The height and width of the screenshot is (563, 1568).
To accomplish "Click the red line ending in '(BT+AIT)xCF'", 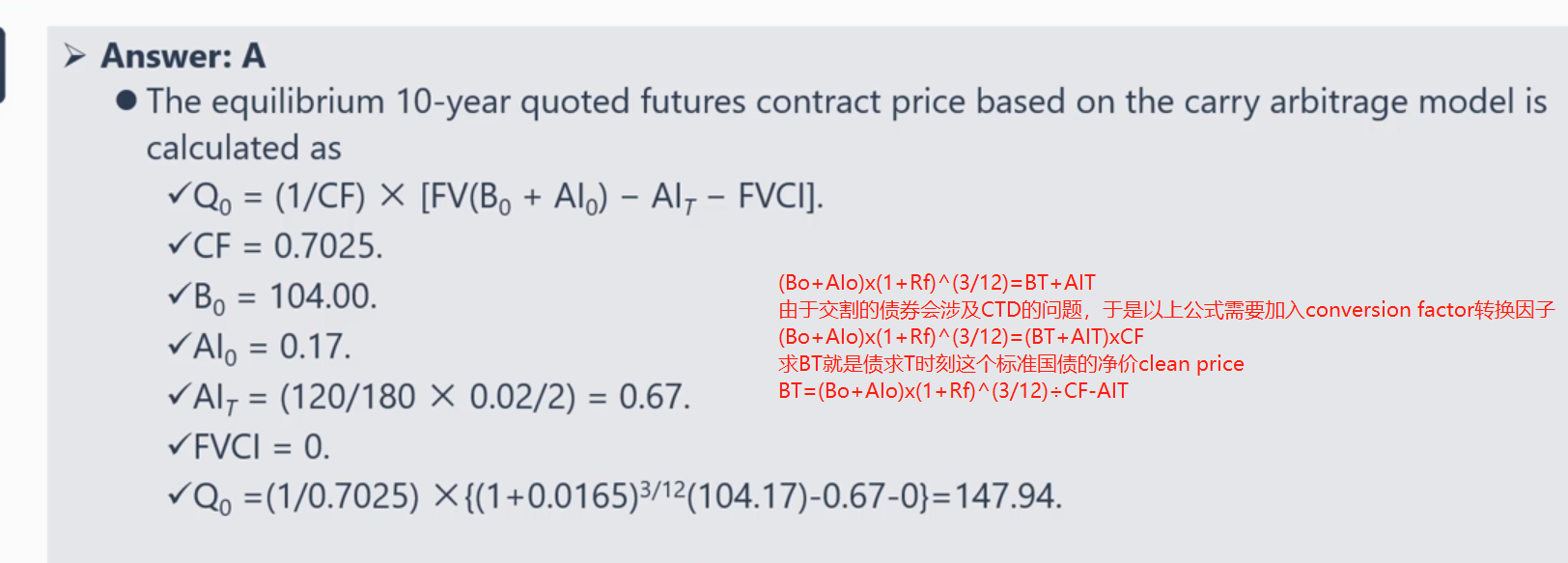I will (961, 337).
